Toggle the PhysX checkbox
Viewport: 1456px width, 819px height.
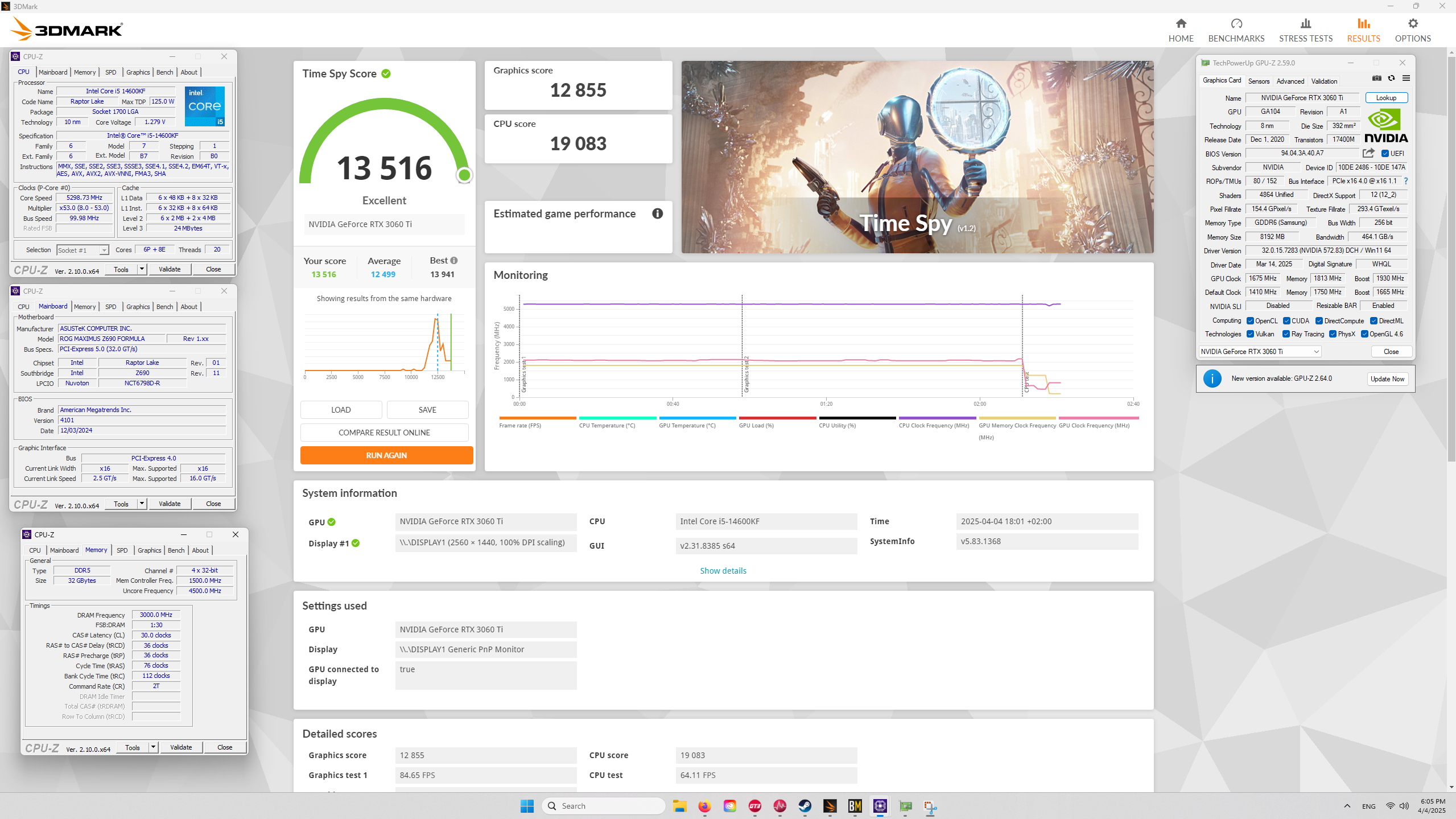tap(1333, 334)
